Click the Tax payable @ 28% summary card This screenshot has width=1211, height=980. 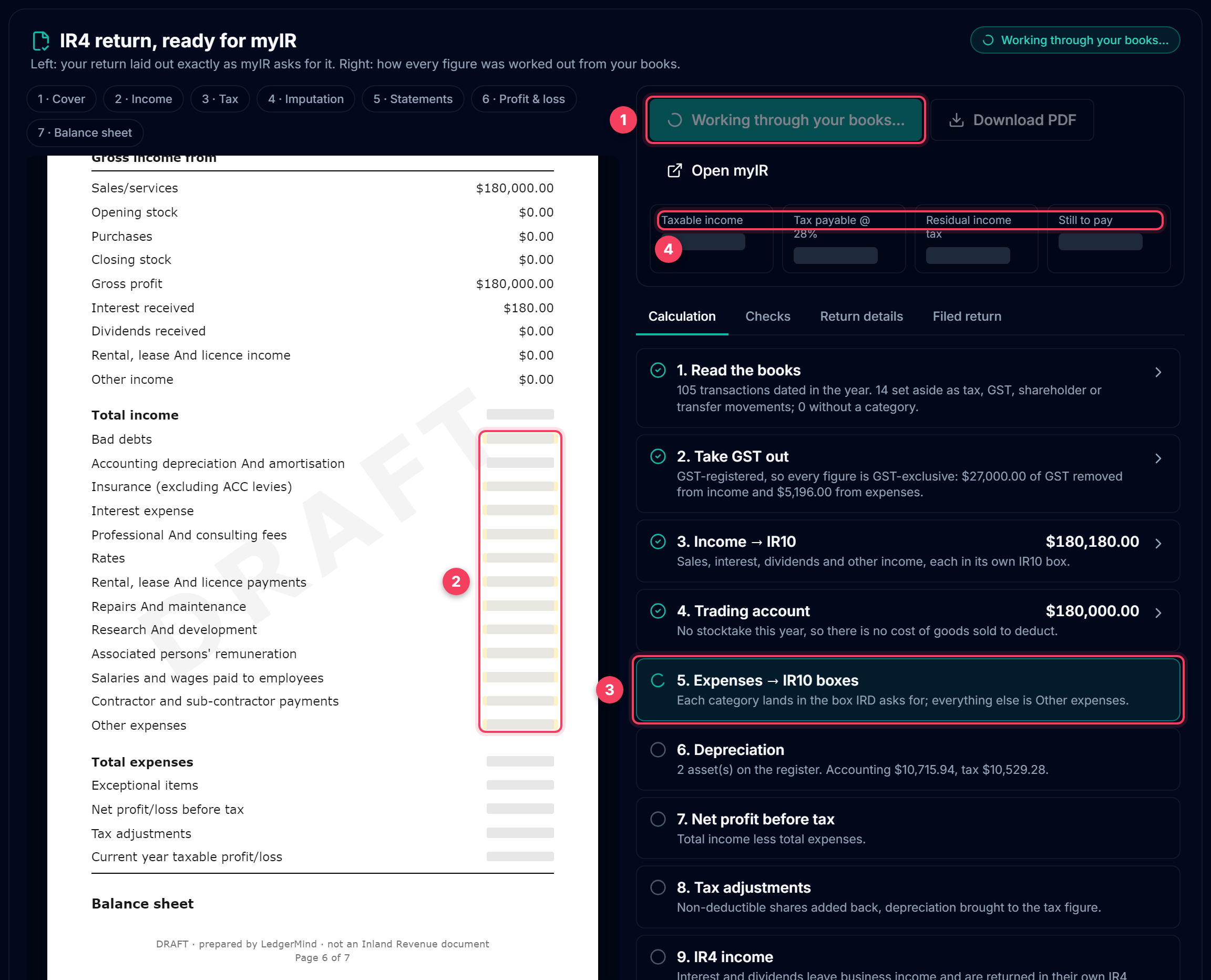(844, 239)
